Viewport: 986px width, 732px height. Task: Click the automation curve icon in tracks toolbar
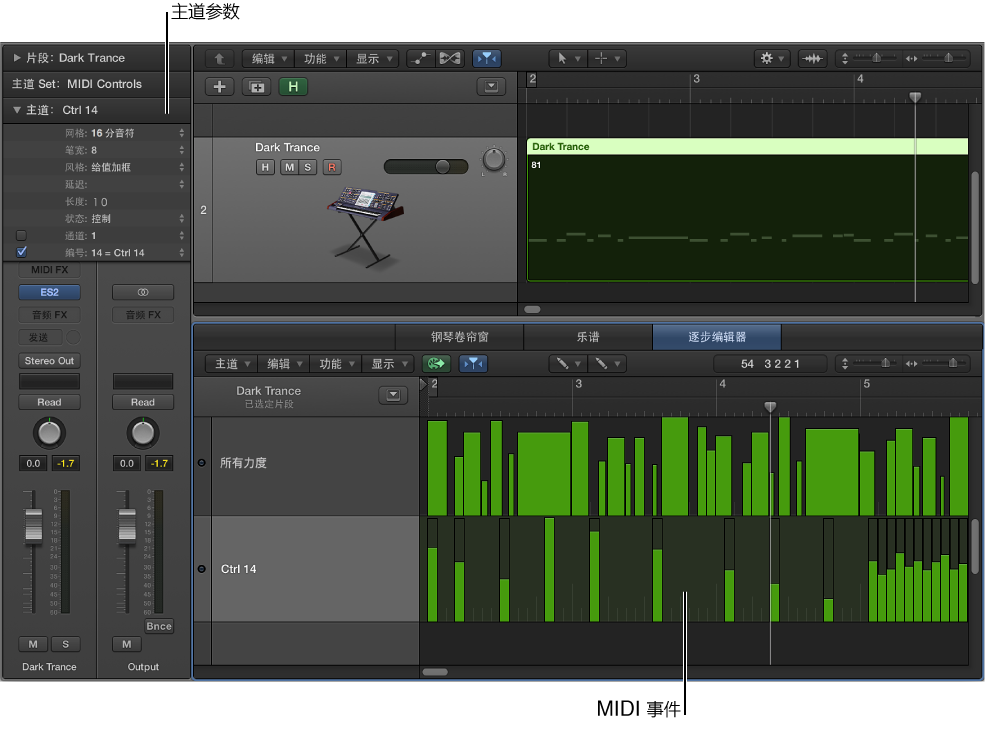[420, 59]
